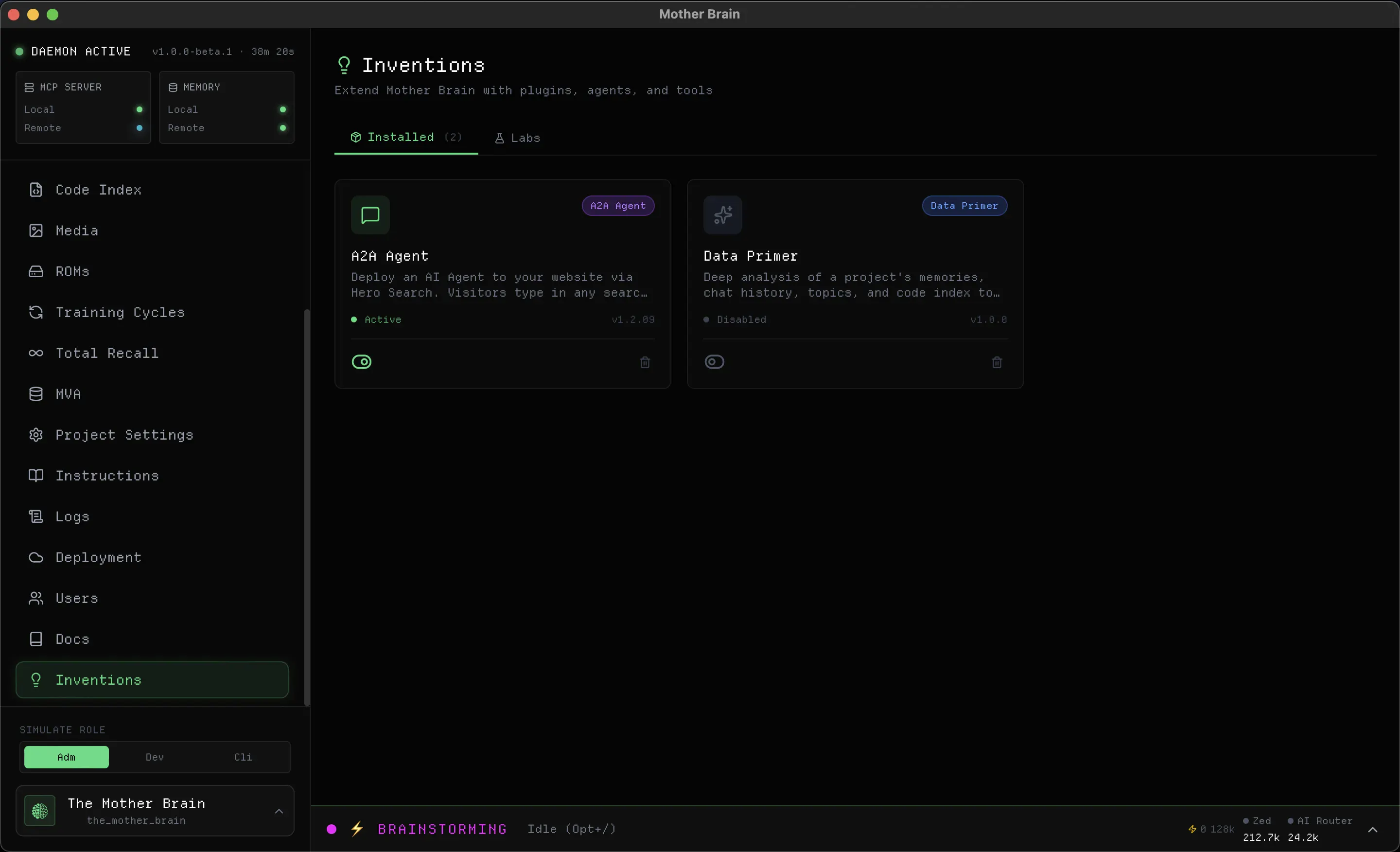Click version text v1.0.0-beta.1
1400x852 pixels.
coord(192,52)
